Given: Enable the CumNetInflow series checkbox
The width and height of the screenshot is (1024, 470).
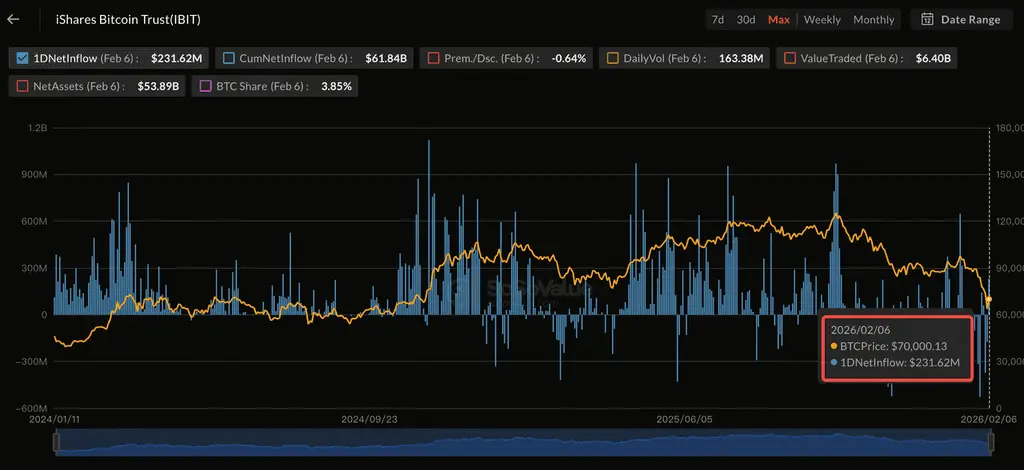Looking at the screenshot, I should coord(228,58).
